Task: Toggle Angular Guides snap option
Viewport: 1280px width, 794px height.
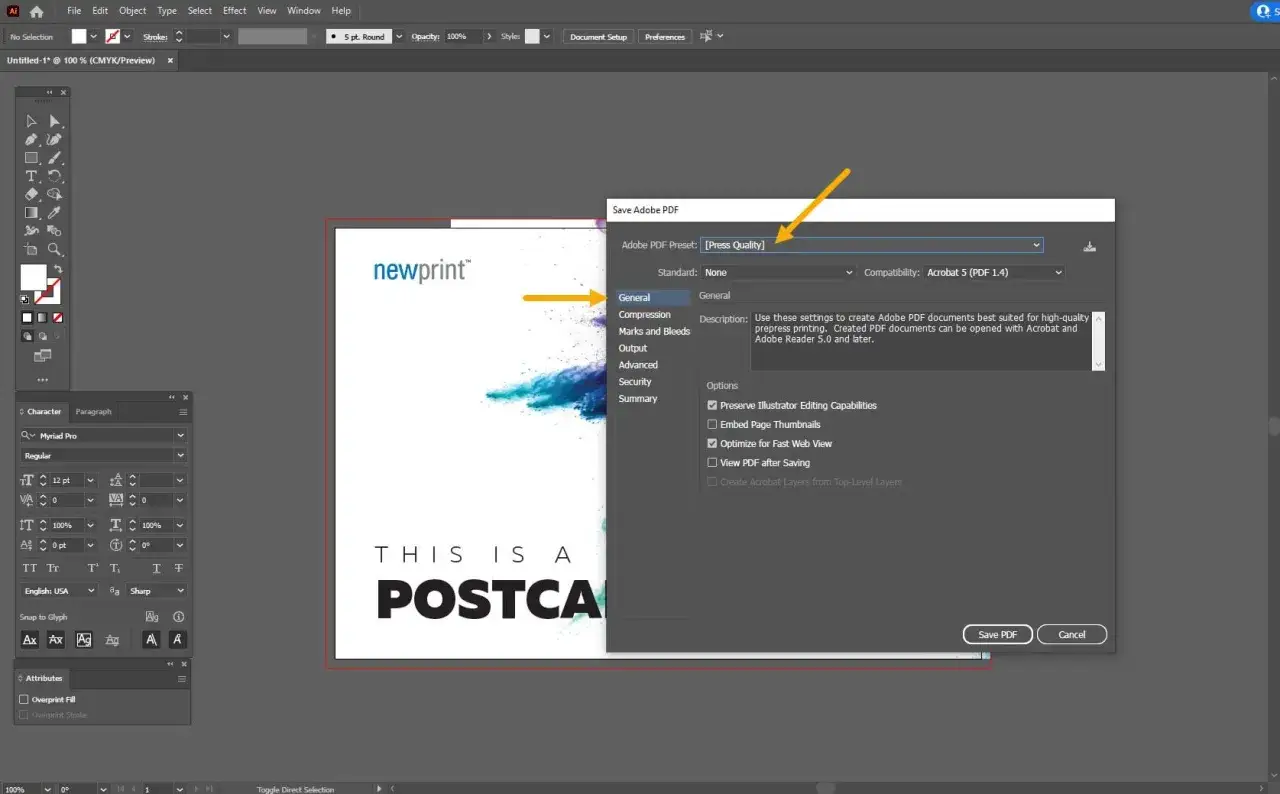Action: point(151,640)
